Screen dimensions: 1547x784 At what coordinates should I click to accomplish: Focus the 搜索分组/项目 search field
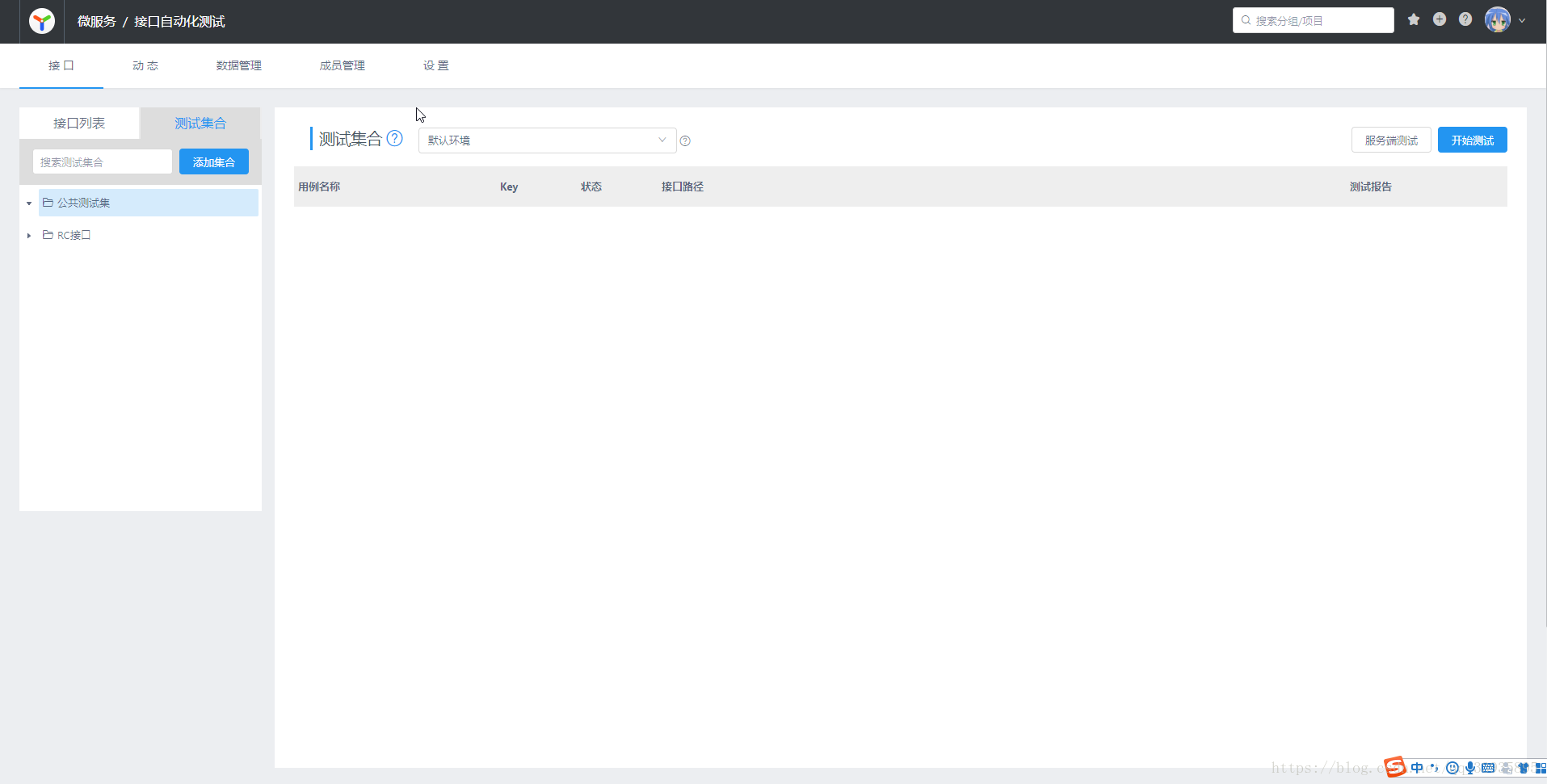(x=1314, y=20)
